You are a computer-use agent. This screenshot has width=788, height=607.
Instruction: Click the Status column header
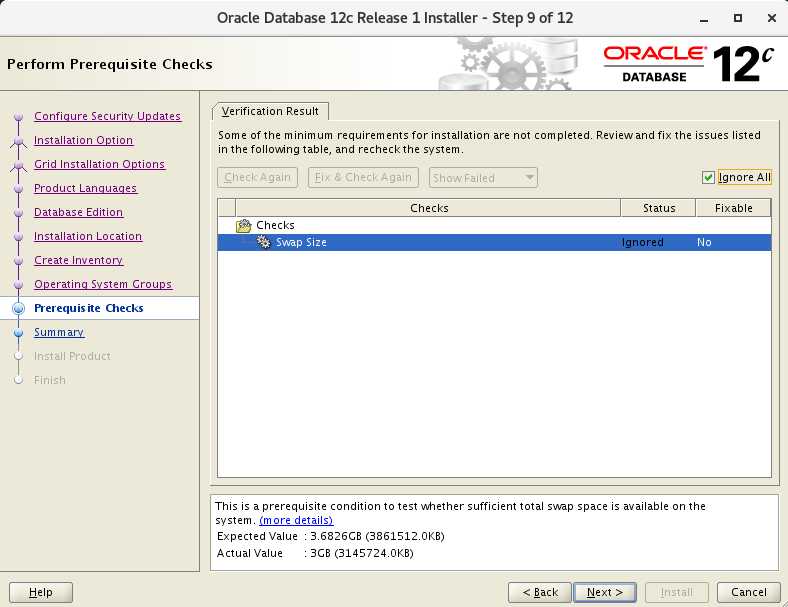tap(658, 208)
